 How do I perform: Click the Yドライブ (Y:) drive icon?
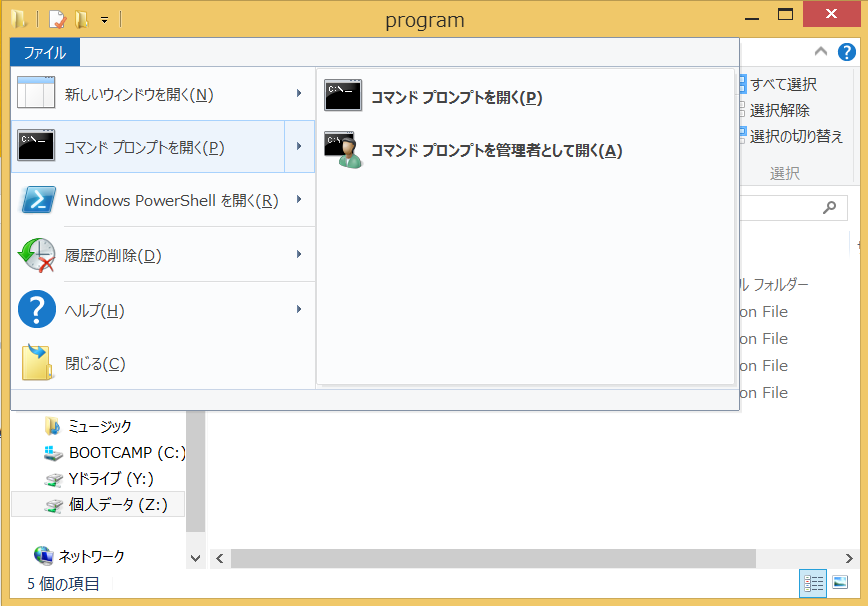(x=54, y=479)
